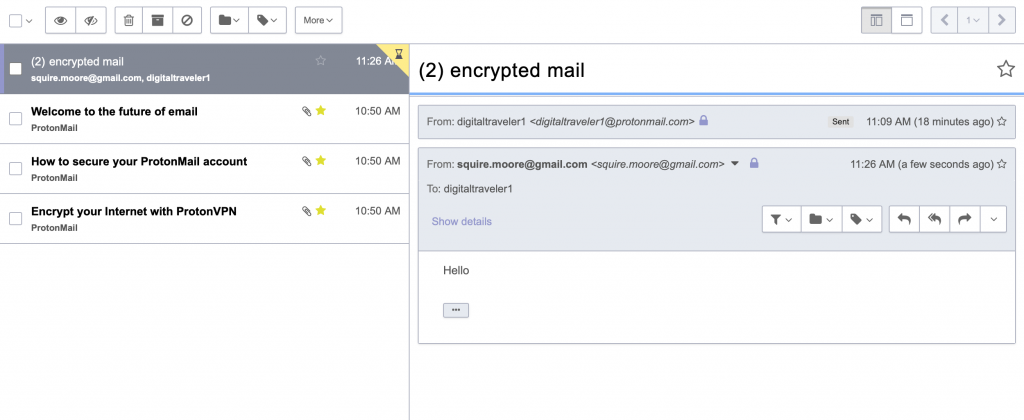
Task: Switch to column layout view
Action: point(877,20)
